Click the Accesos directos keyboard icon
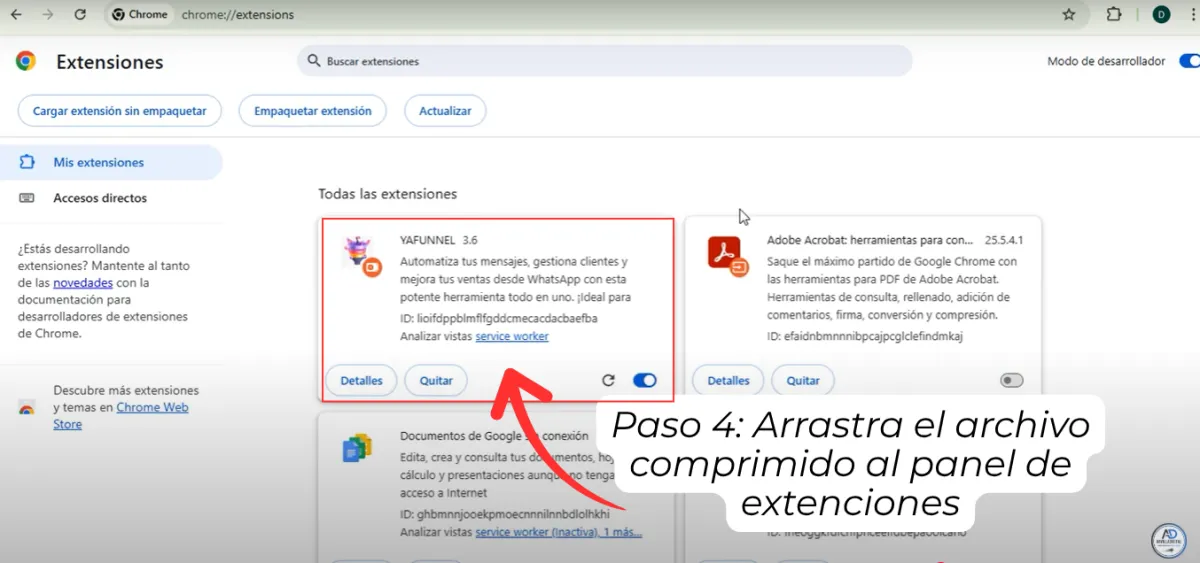1200x563 pixels. pyautogui.click(x=27, y=198)
